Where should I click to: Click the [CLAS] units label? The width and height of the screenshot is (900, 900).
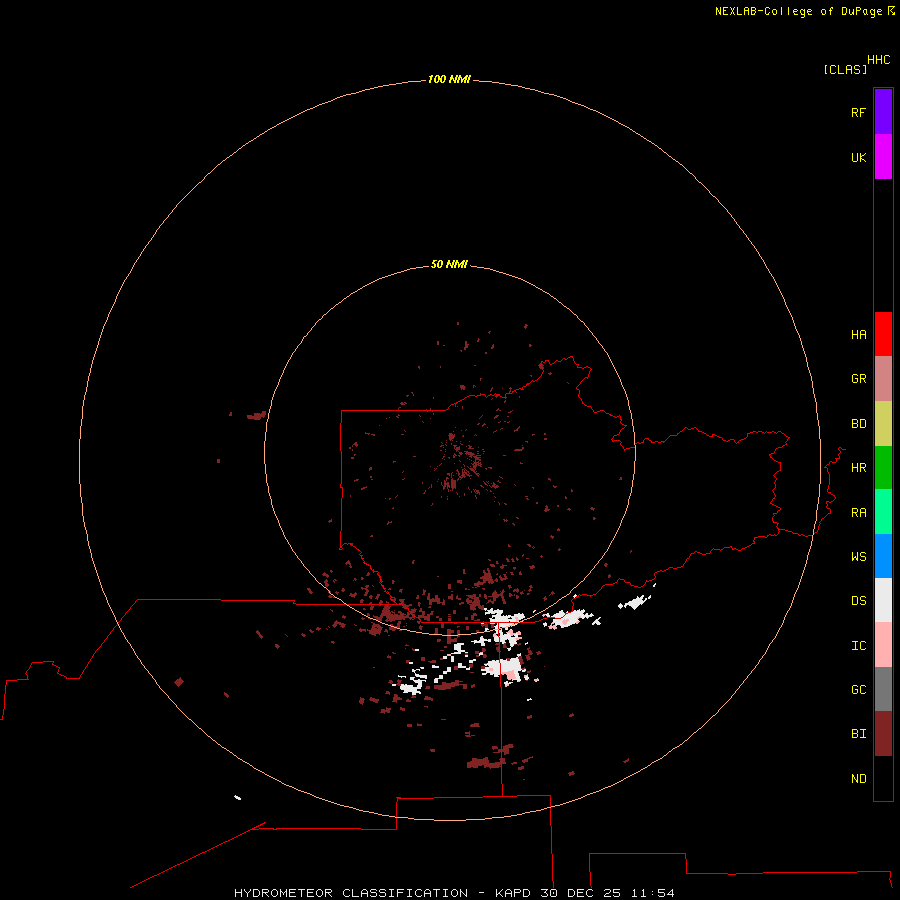coord(845,69)
